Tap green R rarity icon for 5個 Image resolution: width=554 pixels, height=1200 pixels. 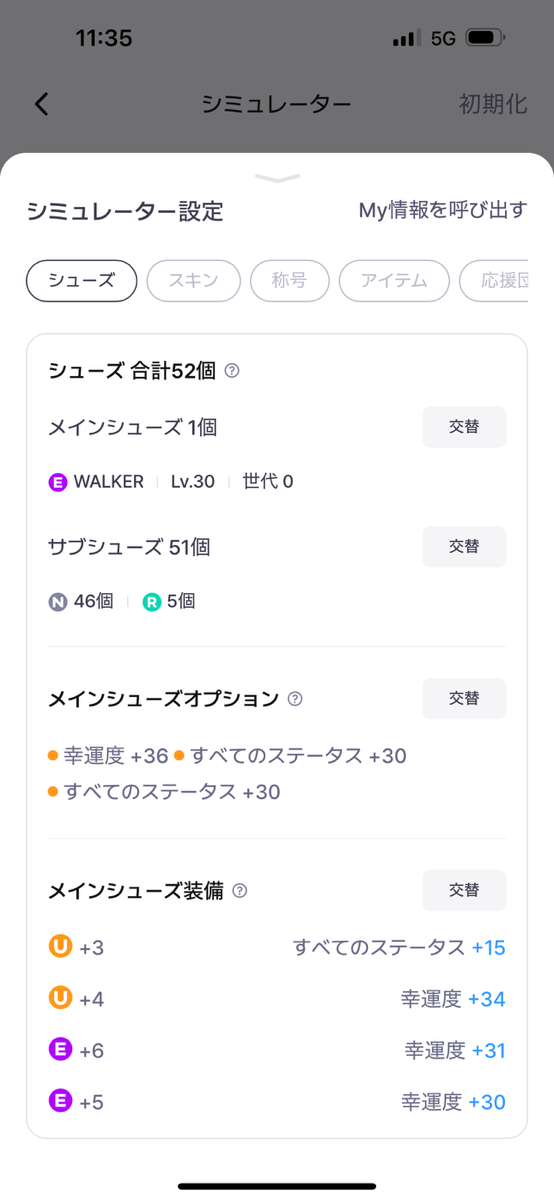pos(152,602)
